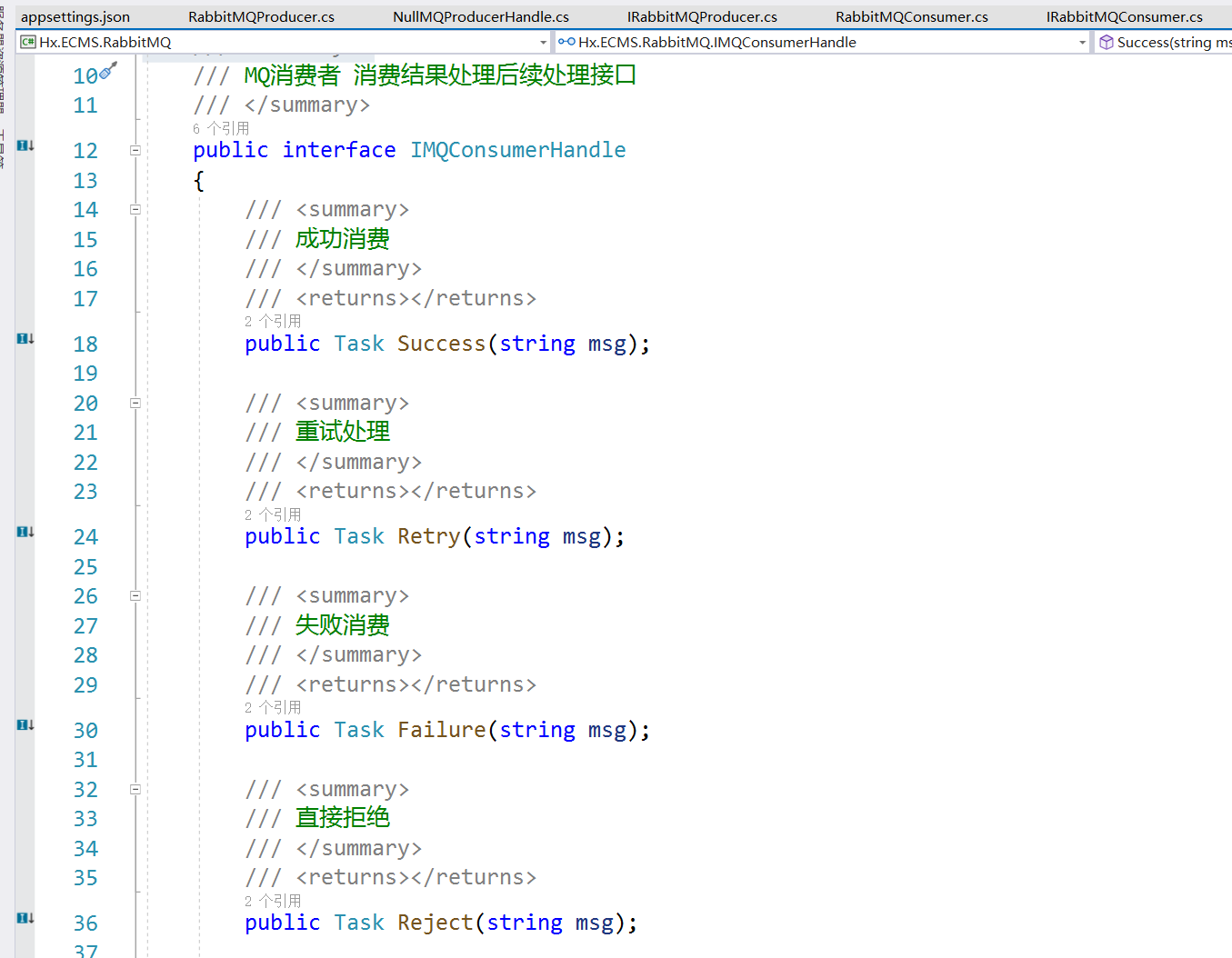Click the implementation margin icon at line 36
This screenshot has height=958, width=1232.
tap(25, 918)
